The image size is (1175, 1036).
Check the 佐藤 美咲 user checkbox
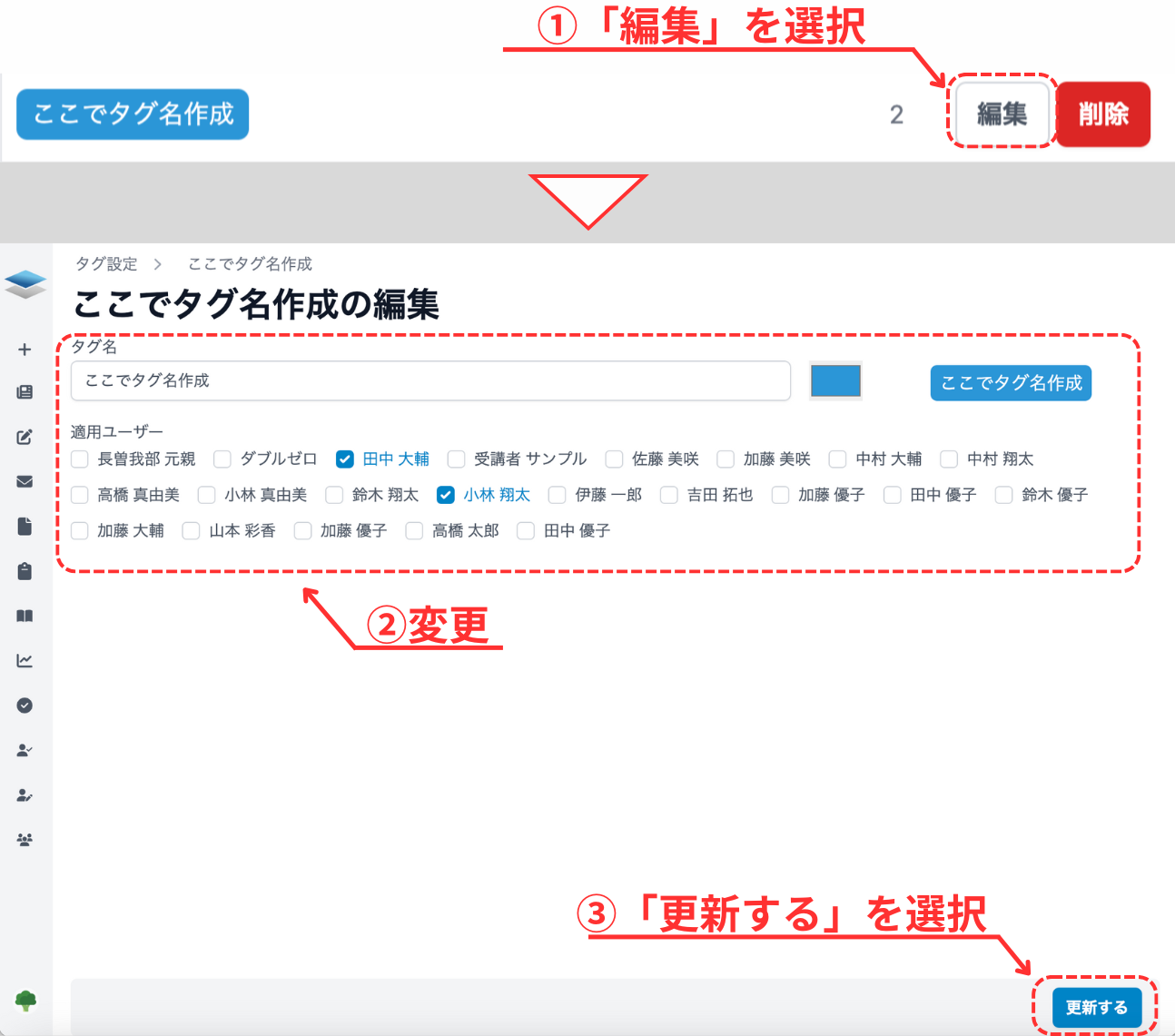click(x=614, y=459)
